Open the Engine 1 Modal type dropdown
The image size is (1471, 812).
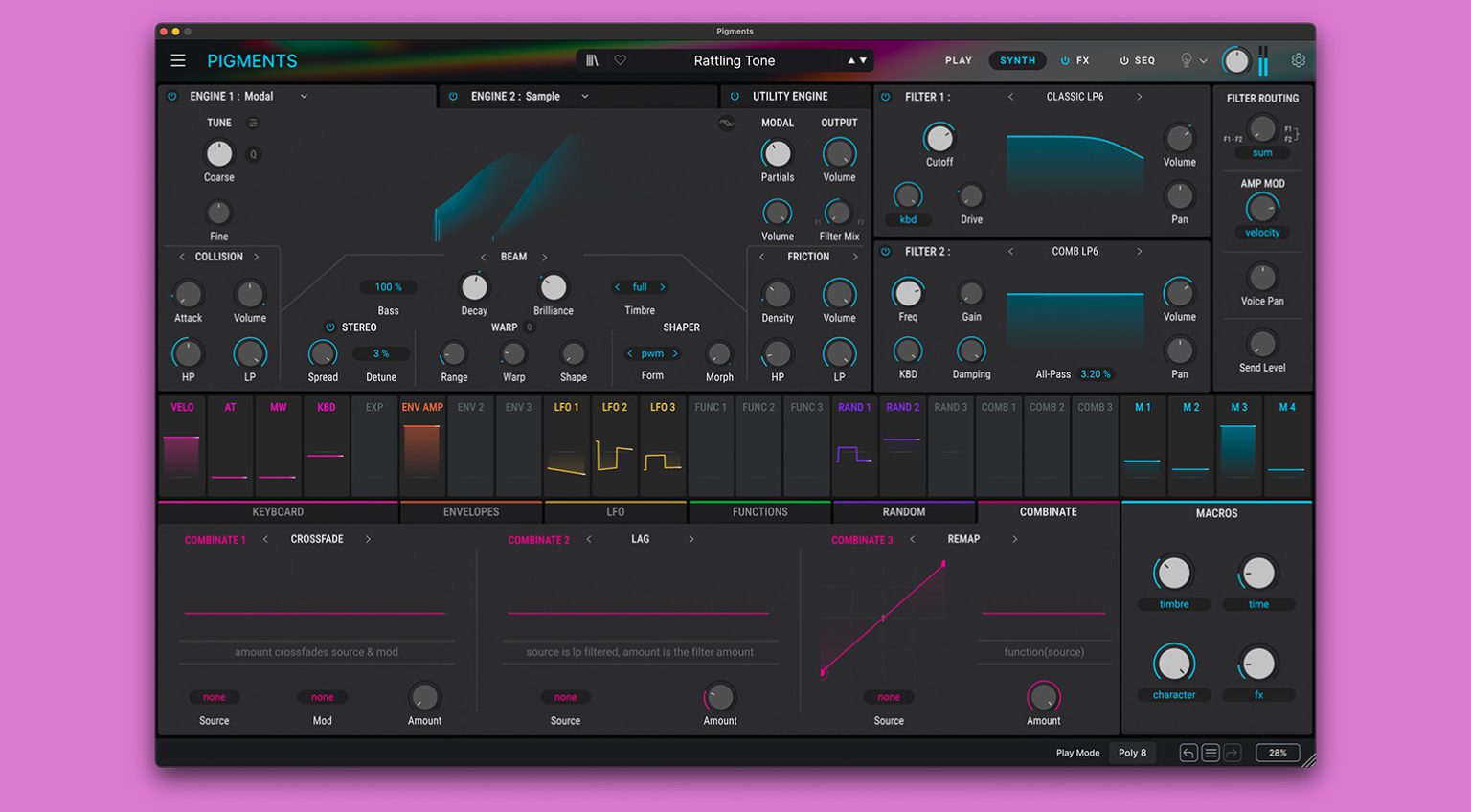click(x=304, y=96)
